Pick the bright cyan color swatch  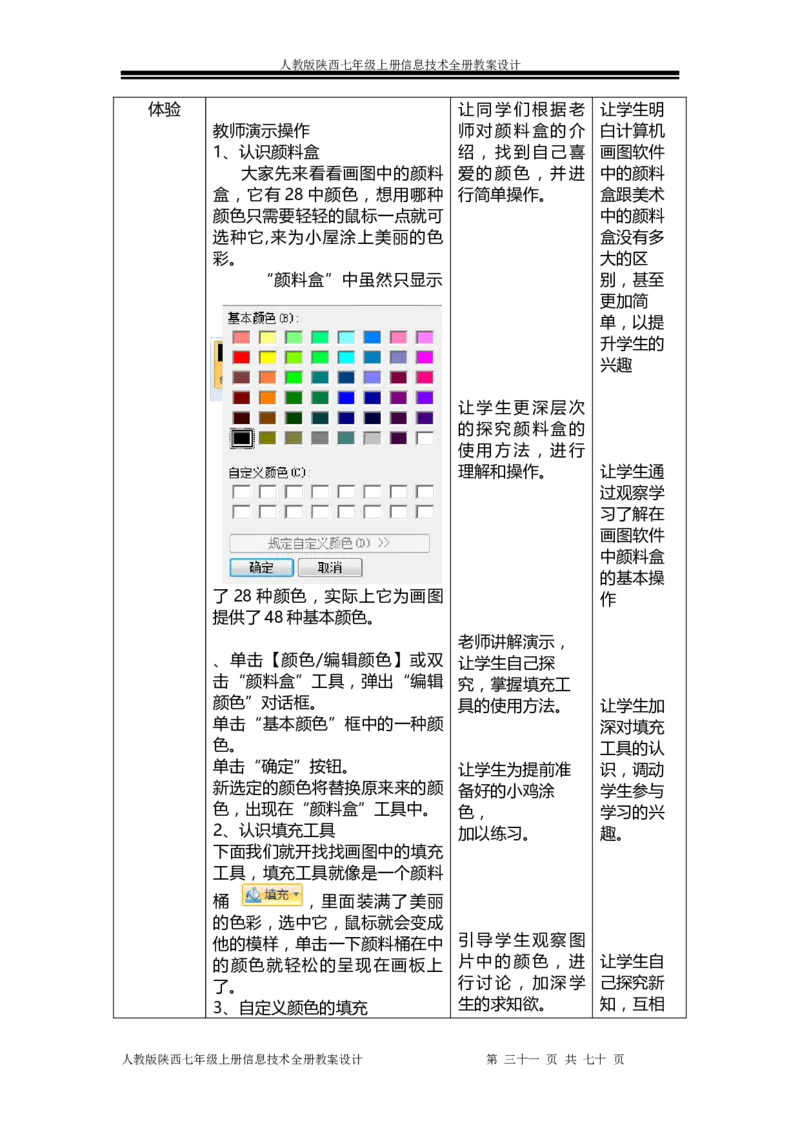pyautogui.click(x=346, y=357)
